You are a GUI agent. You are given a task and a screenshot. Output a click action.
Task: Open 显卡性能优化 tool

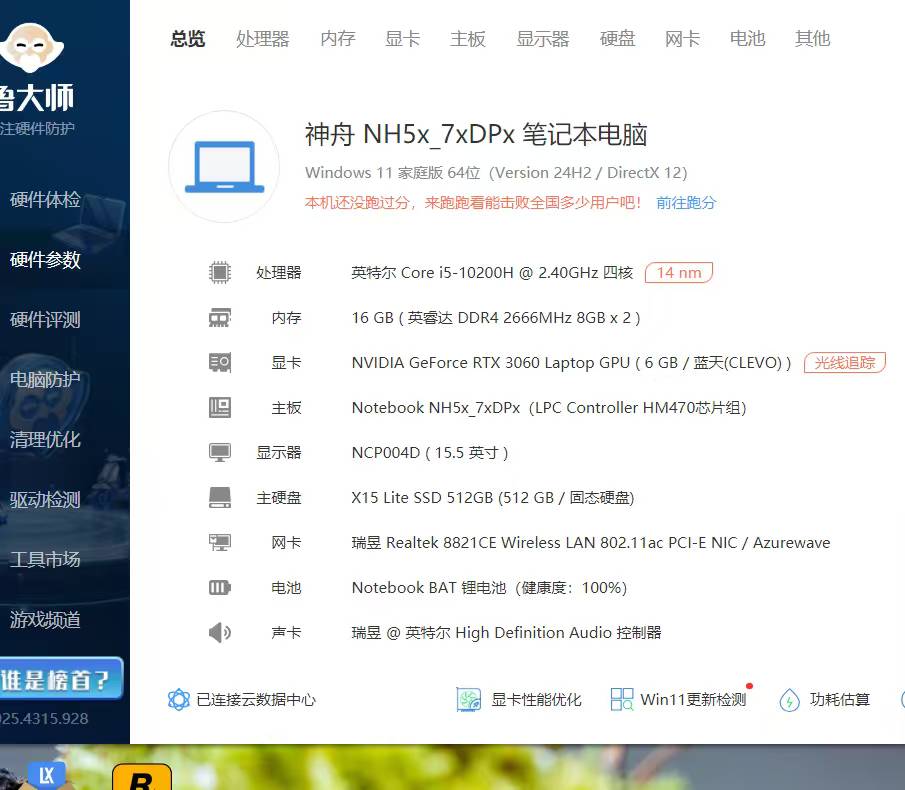[519, 699]
